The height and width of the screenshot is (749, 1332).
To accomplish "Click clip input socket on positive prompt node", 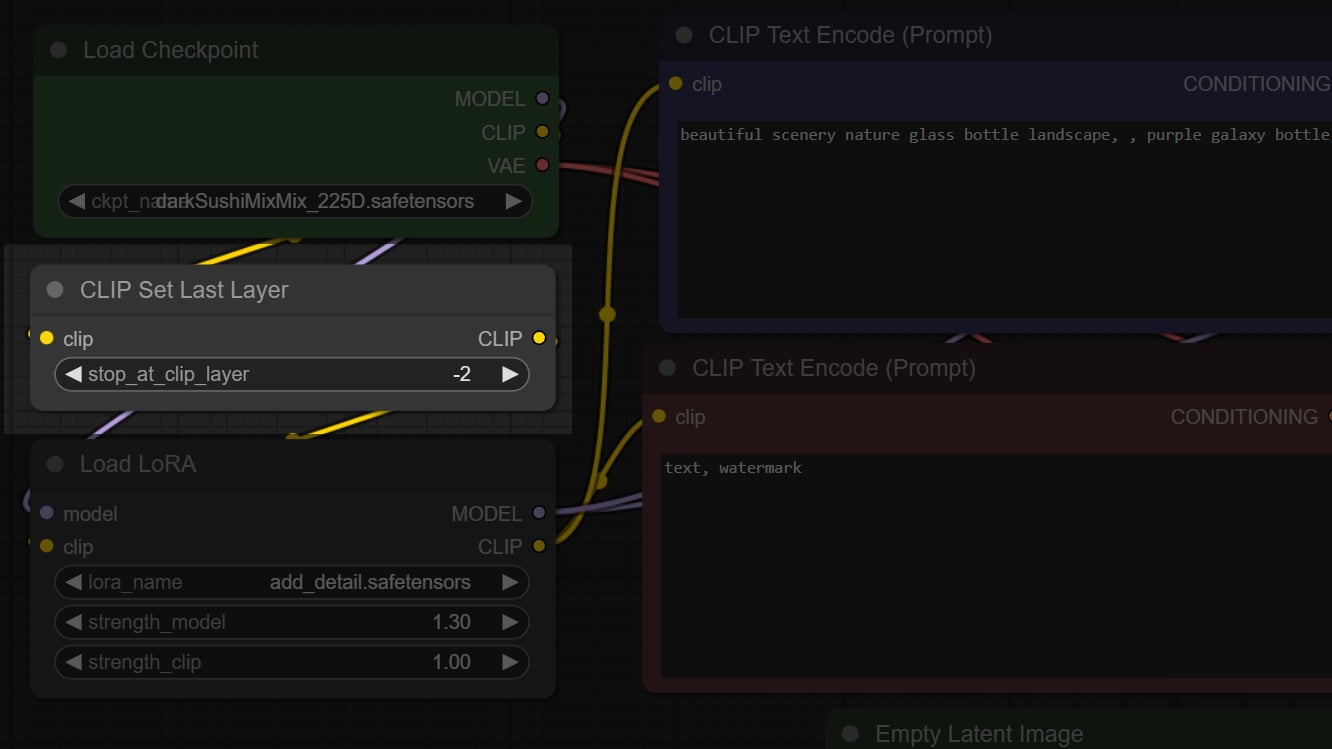I will tap(675, 83).
